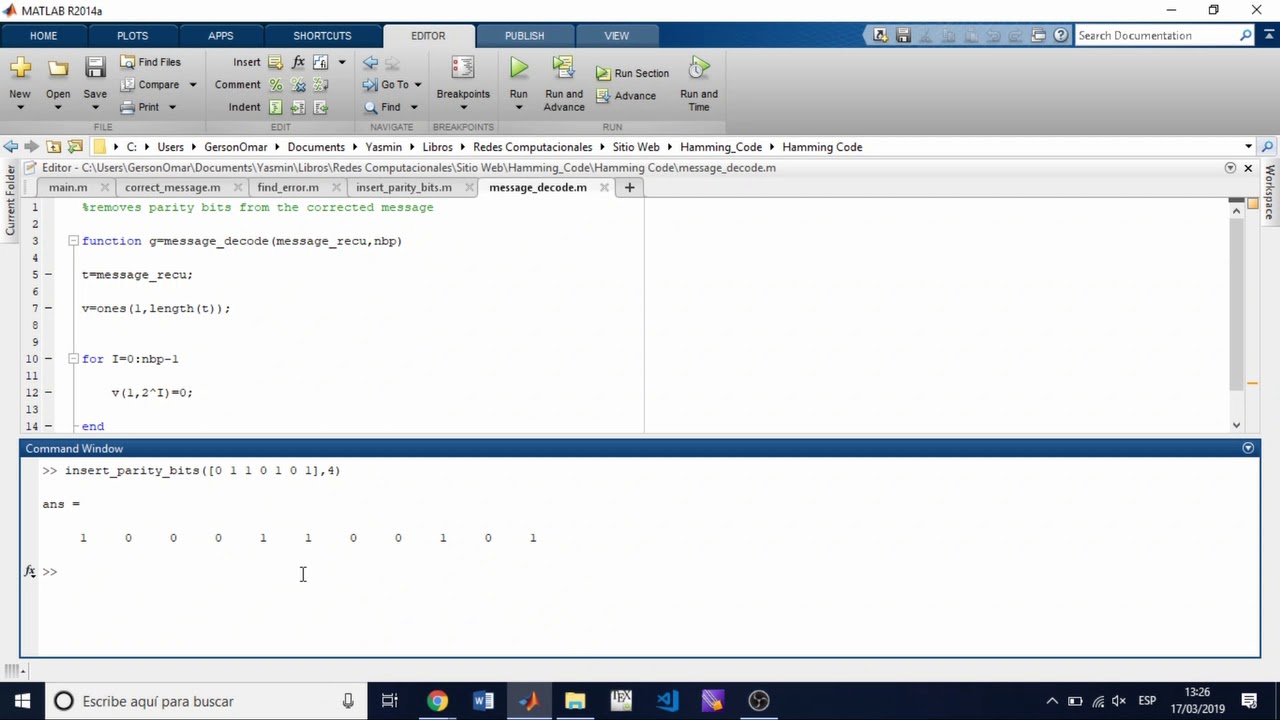
Task: Click the quick access Save icon
Action: click(x=903, y=35)
